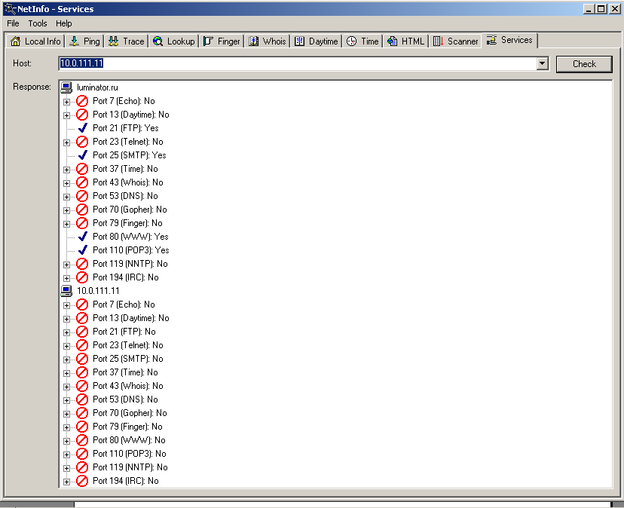This screenshot has height=508, width=624.
Task: Switch to the Whois tab
Action: (267, 41)
